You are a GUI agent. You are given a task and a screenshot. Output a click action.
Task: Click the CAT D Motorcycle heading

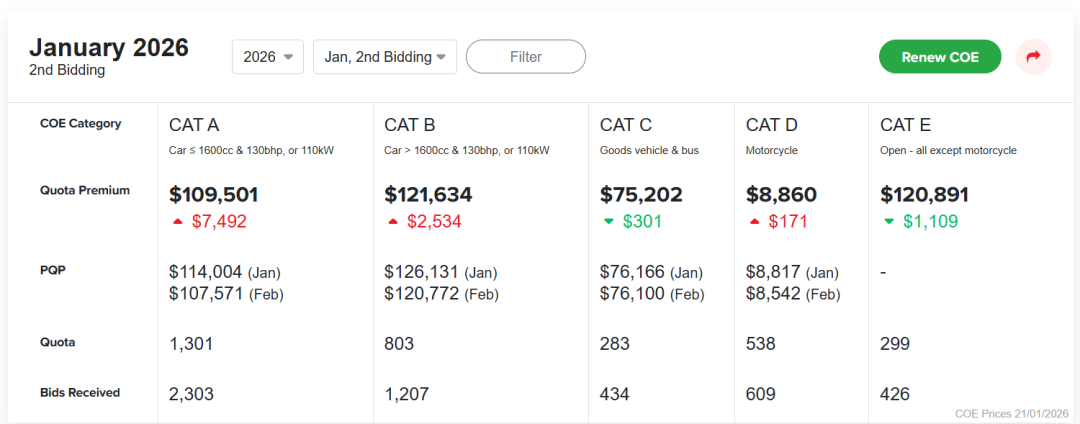click(x=772, y=125)
